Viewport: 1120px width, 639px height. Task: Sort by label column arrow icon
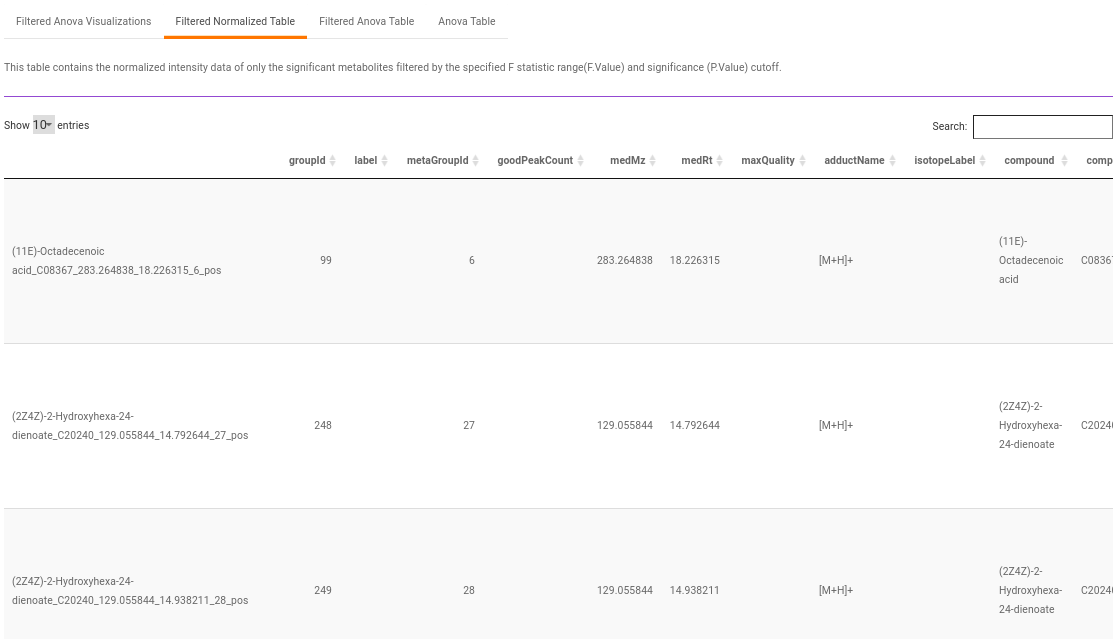pos(384,161)
